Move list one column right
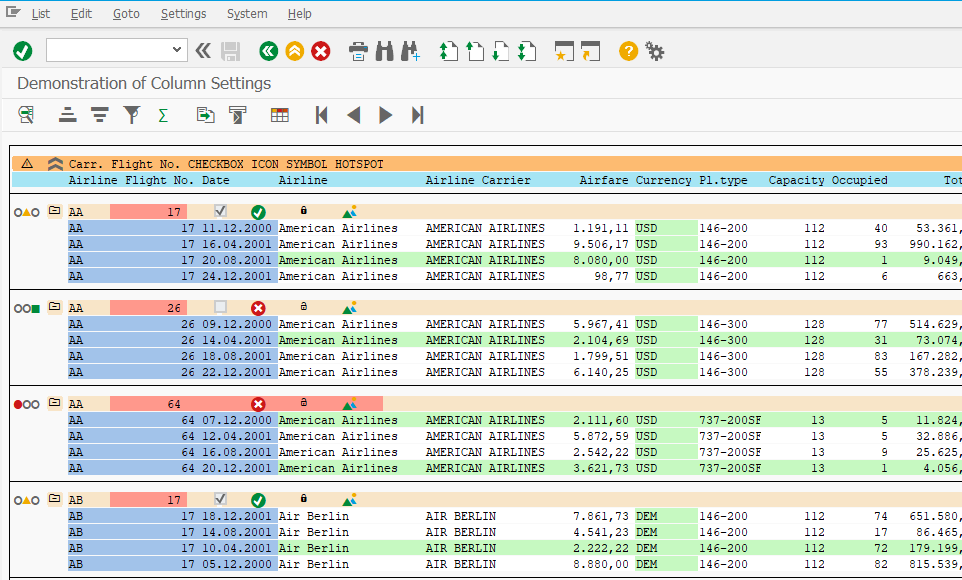Viewport: 962px width, 580px height. [385, 115]
